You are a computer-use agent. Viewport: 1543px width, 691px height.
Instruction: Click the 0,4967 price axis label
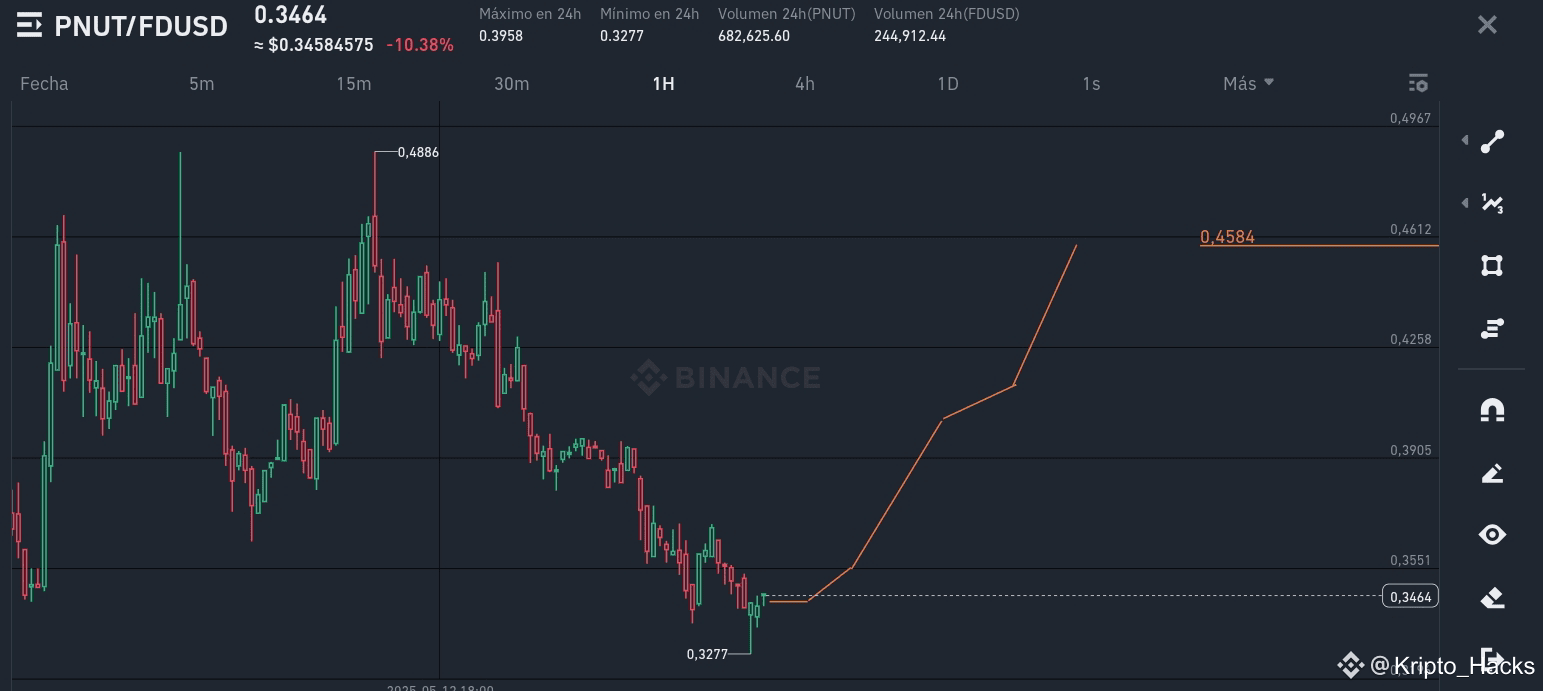click(x=1410, y=118)
